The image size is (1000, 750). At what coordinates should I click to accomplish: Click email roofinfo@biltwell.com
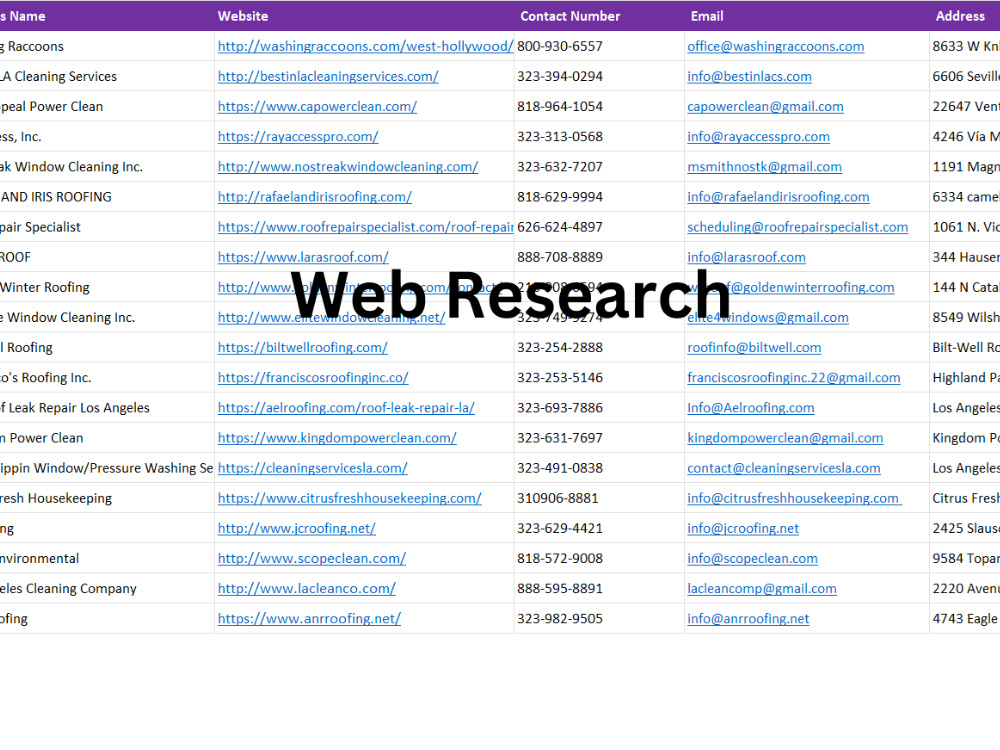[754, 348]
